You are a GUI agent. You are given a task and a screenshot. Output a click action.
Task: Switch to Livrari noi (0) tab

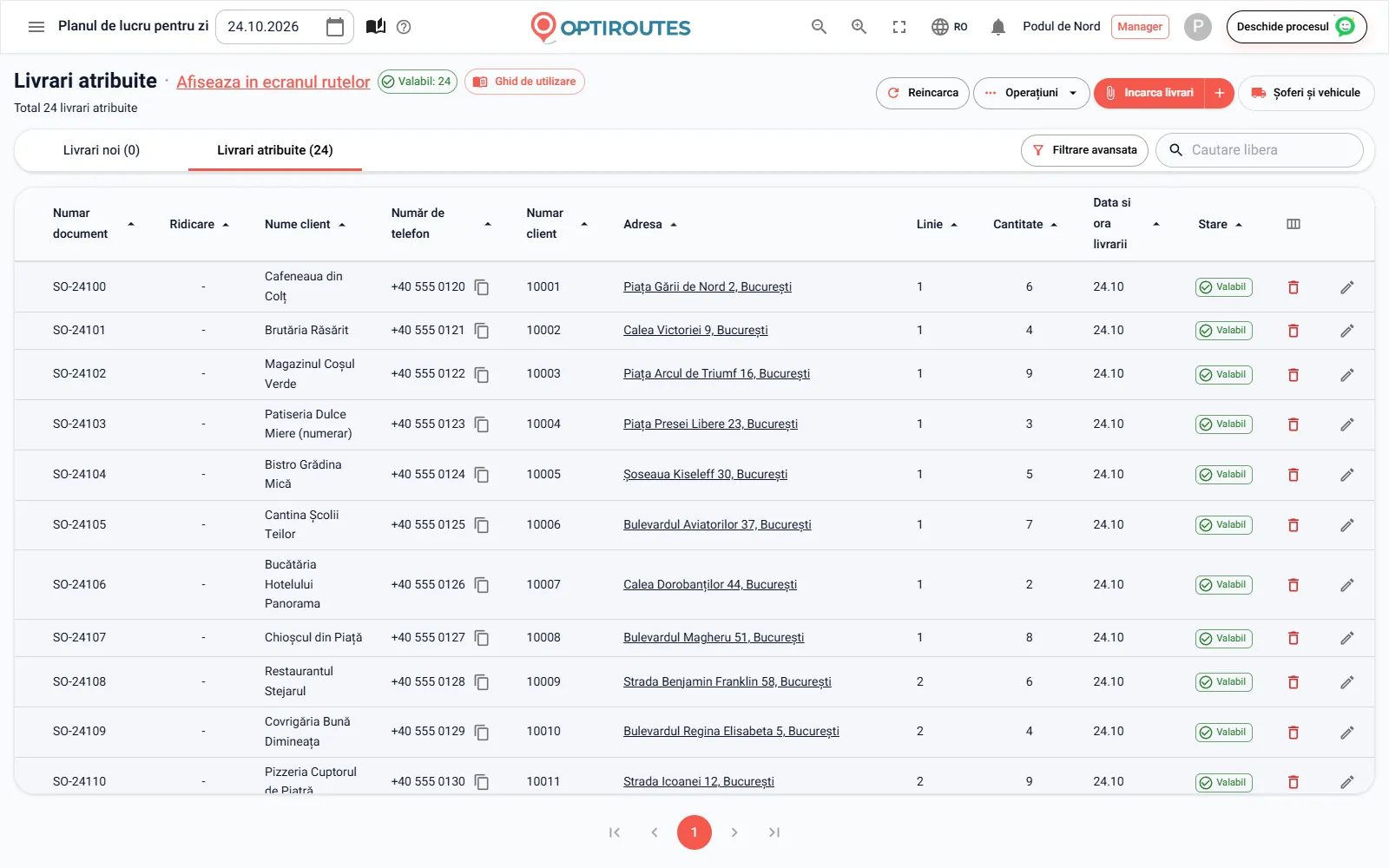(102, 150)
